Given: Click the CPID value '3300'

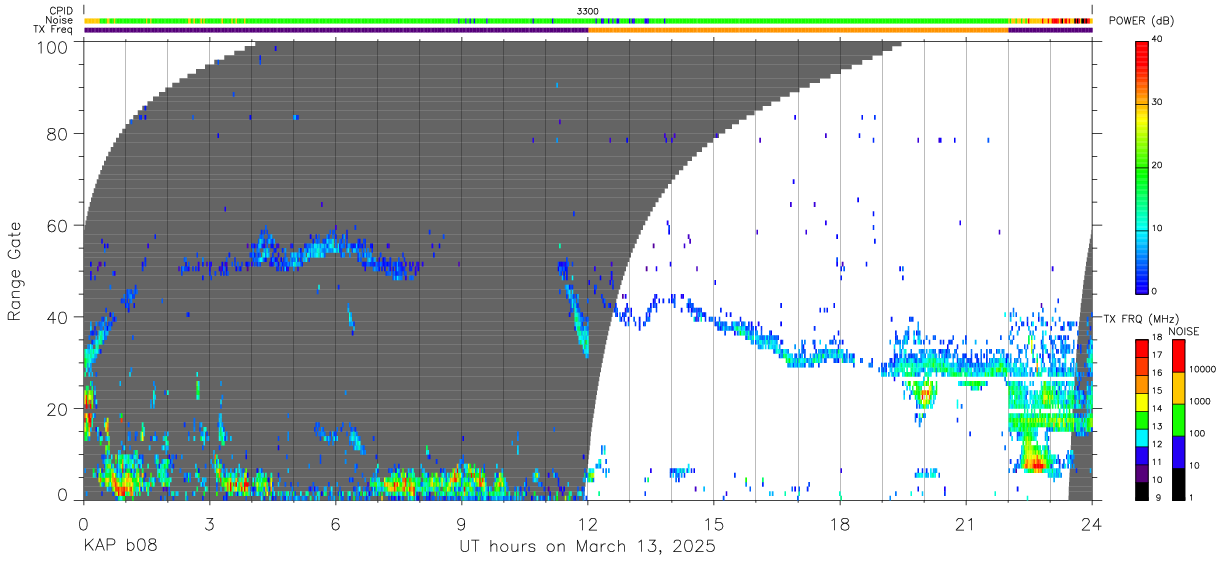Looking at the screenshot, I should point(588,11).
